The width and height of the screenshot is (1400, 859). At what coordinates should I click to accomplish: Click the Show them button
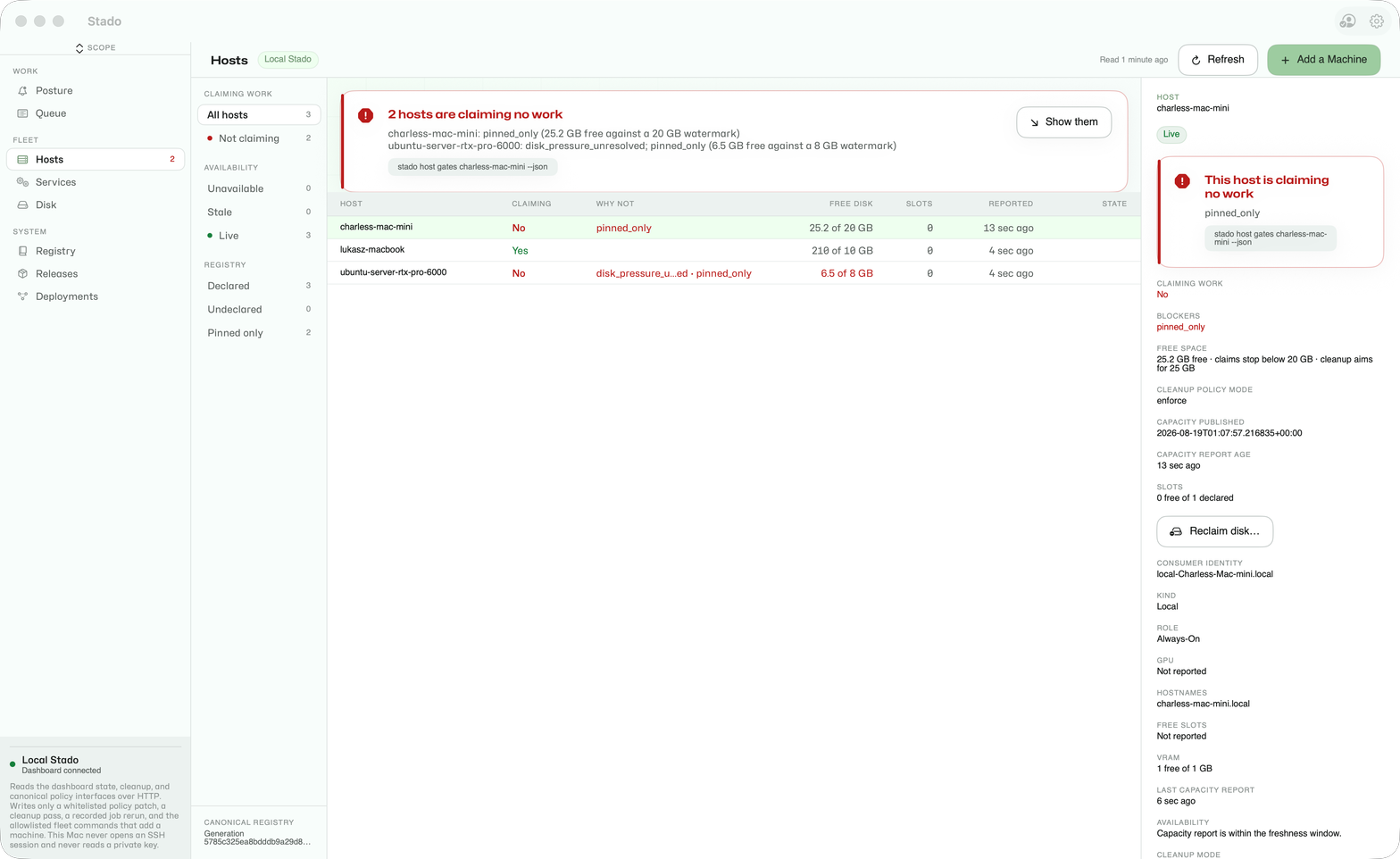1063,122
